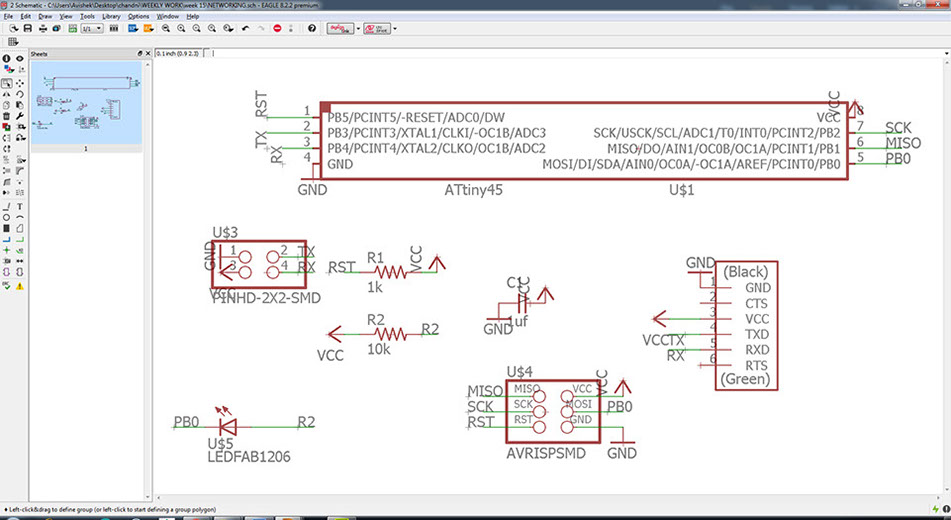951x520 pixels.
Task: Open the Layer settings color dropdown
Action: (7, 69)
